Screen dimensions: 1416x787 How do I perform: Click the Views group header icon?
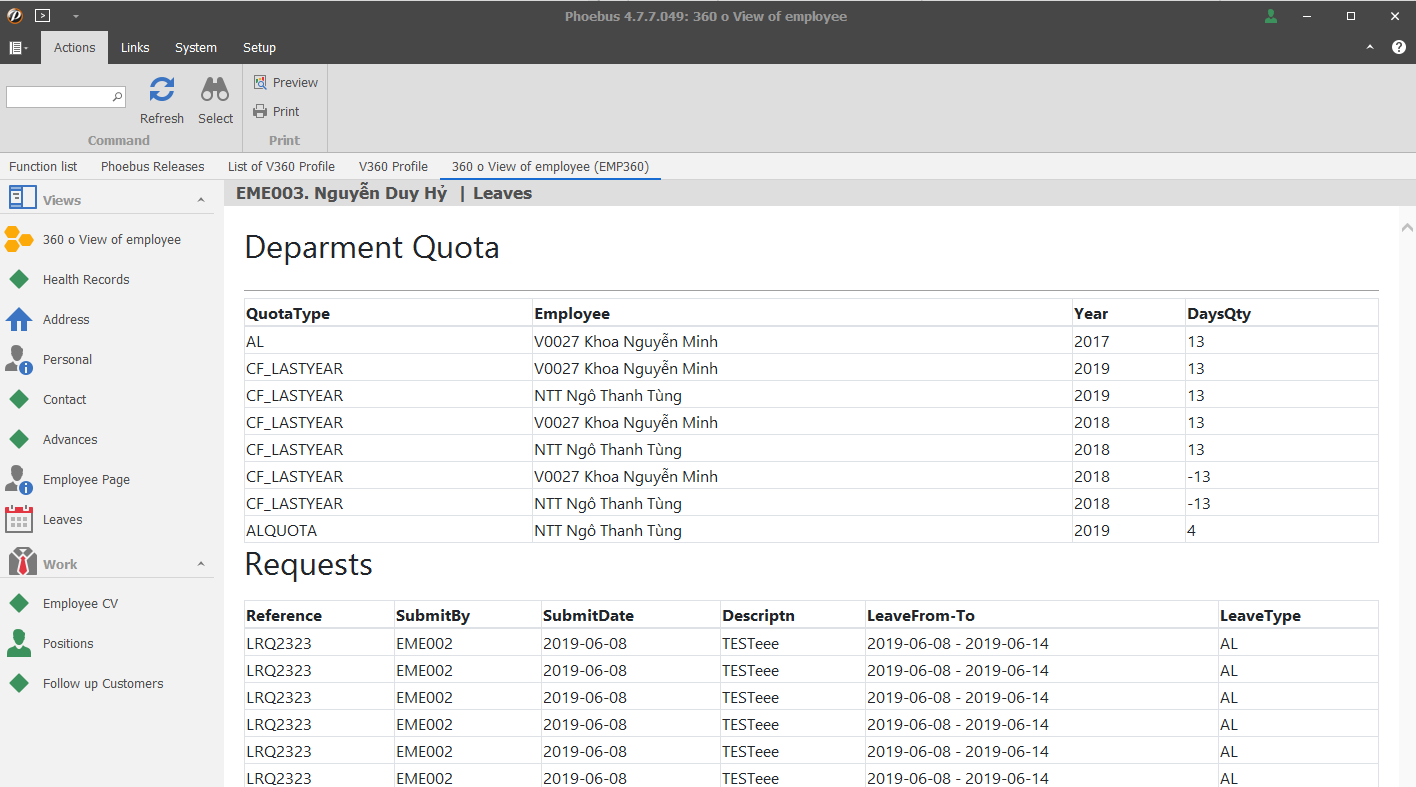point(22,198)
